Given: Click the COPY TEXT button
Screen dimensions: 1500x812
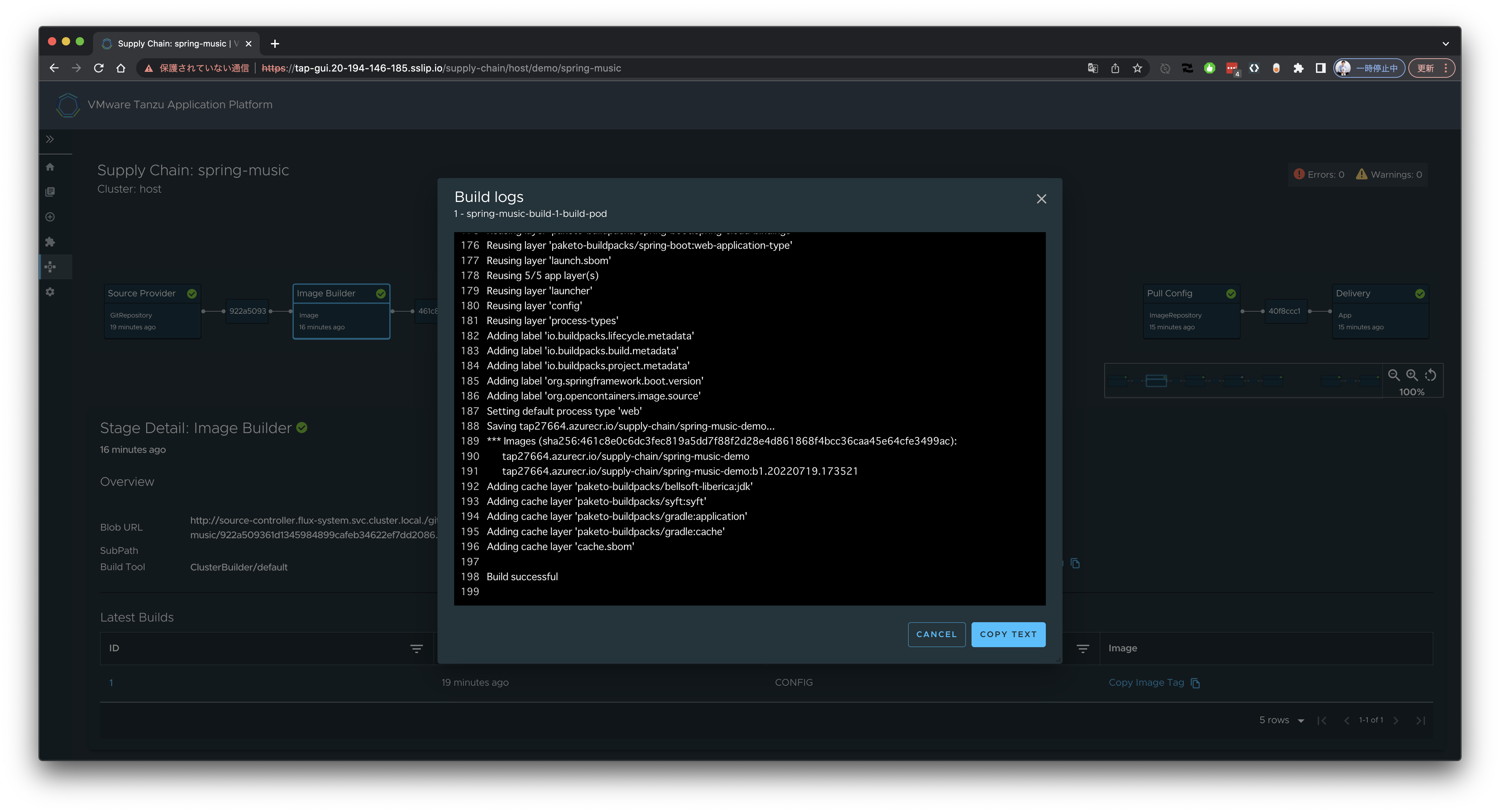Looking at the screenshot, I should [x=1008, y=634].
